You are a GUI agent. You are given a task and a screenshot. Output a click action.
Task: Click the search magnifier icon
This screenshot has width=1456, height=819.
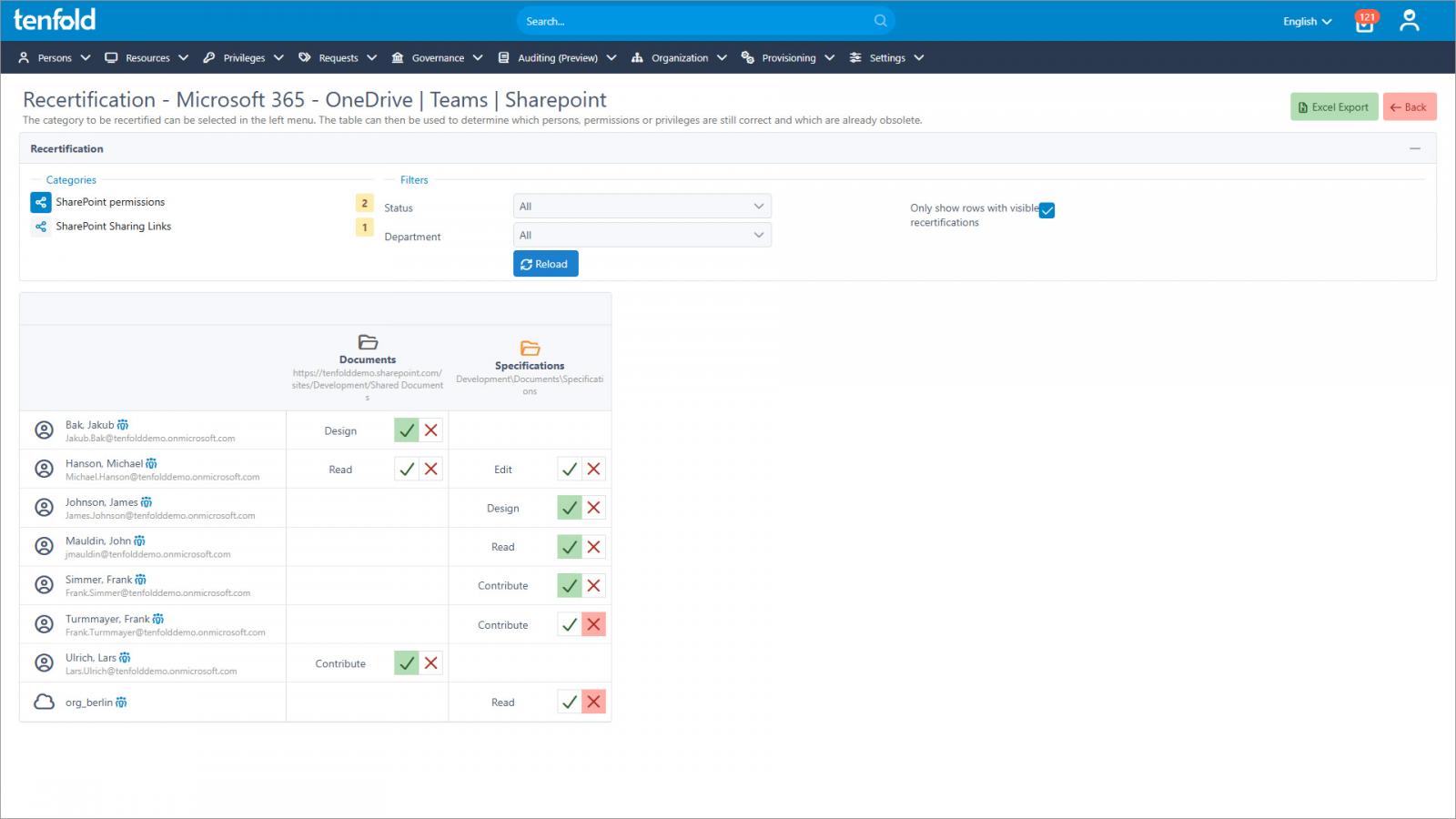tap(880, 21)
